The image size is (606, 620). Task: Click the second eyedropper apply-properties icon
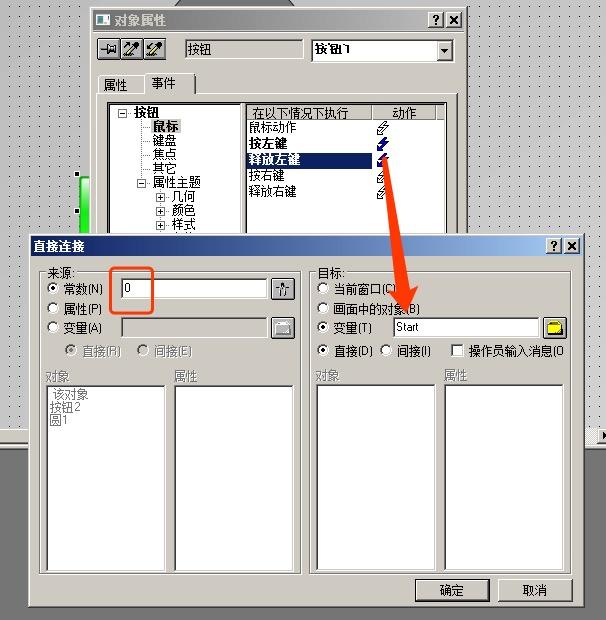[155, 49]
